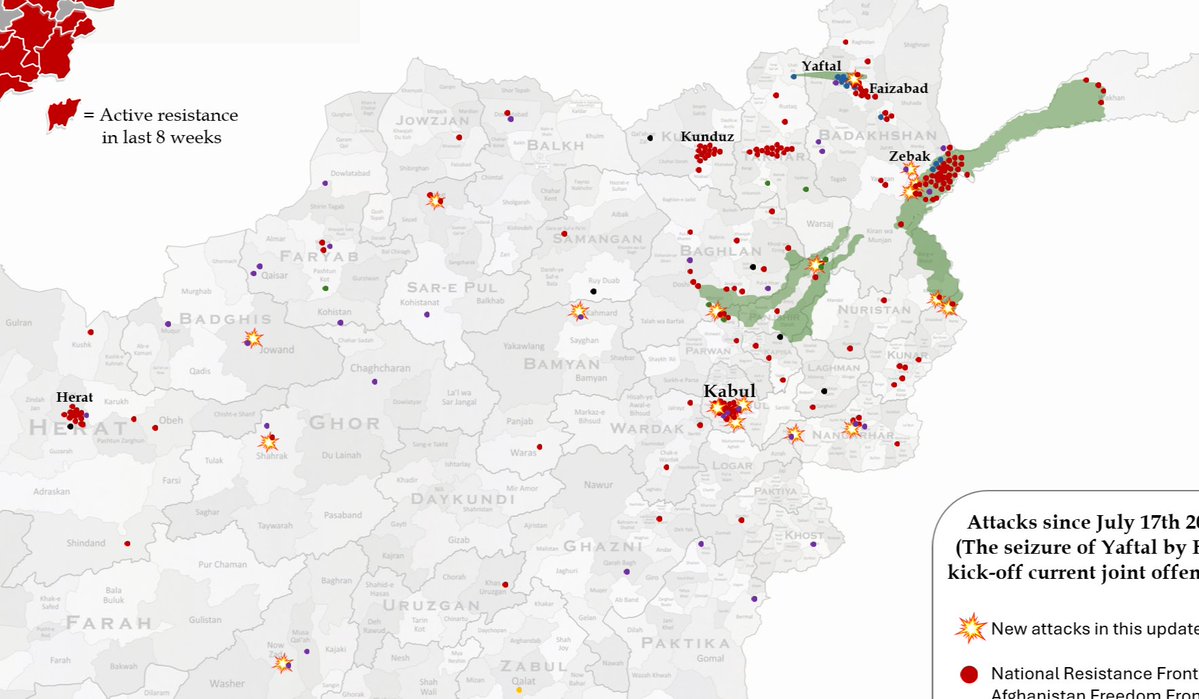Select the BALKH province label

click(556, 145)
